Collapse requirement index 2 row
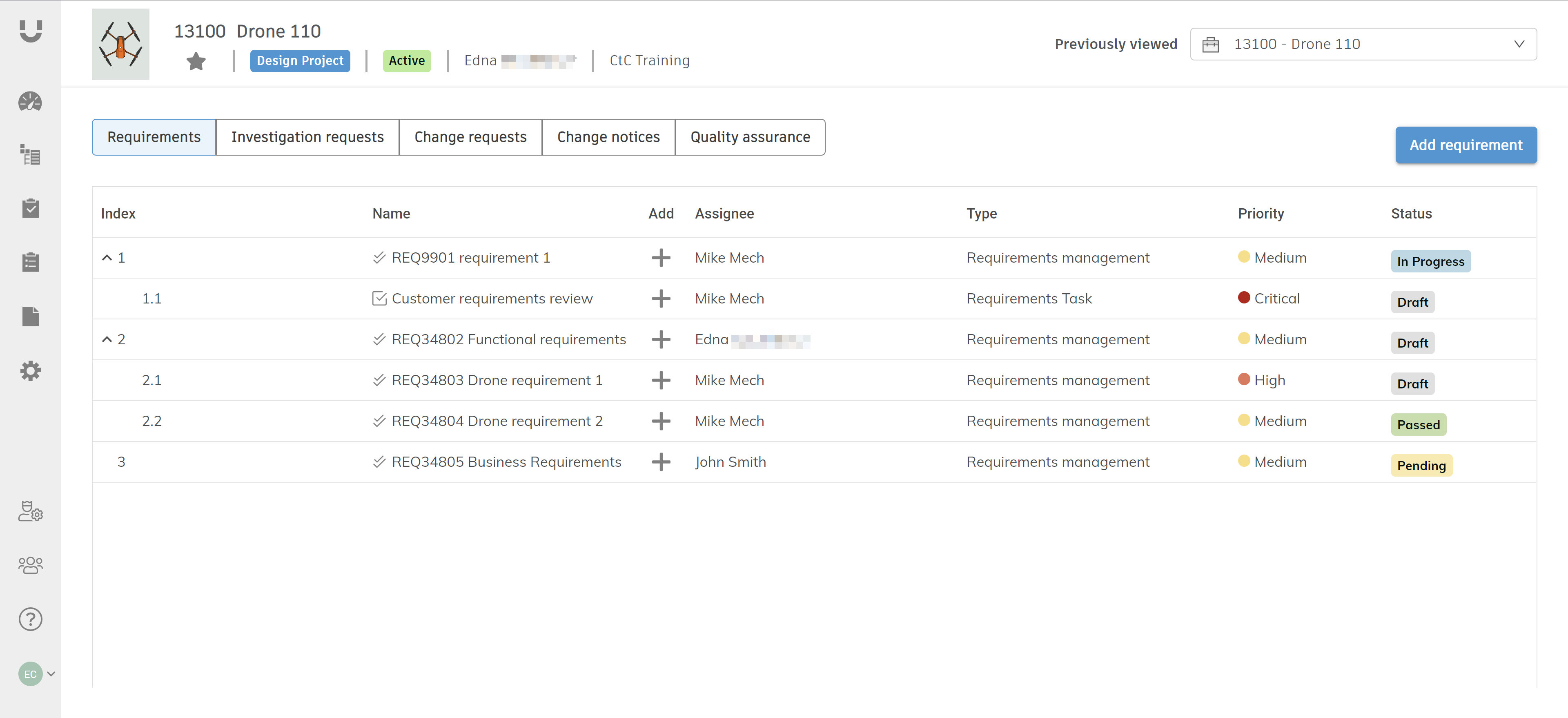Screen dimensions: 1568x718 (107, 339)
